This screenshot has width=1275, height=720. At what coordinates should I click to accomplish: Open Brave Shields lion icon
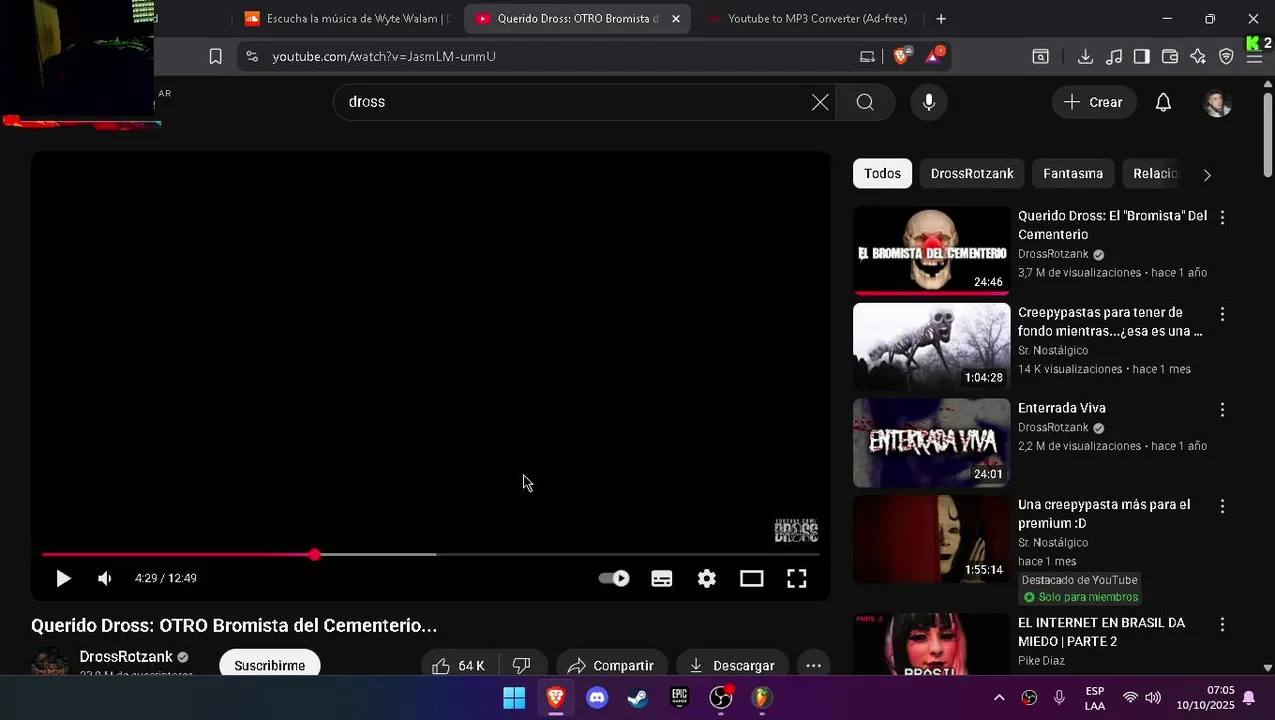[x=902, y=56]
